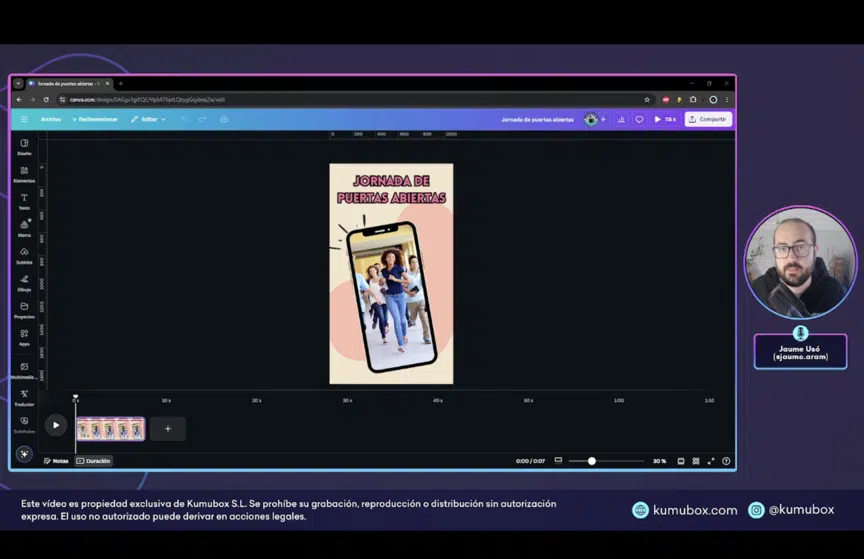Click the timeline playhead at 0 s

(75, 397)
